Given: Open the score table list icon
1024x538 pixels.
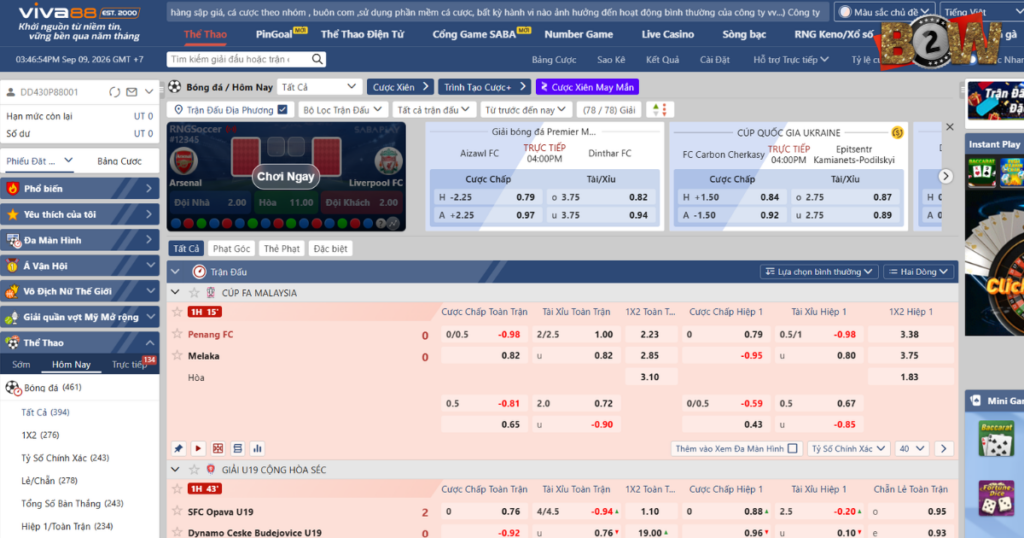Looking at the screenshot, I should click(238, 449).
